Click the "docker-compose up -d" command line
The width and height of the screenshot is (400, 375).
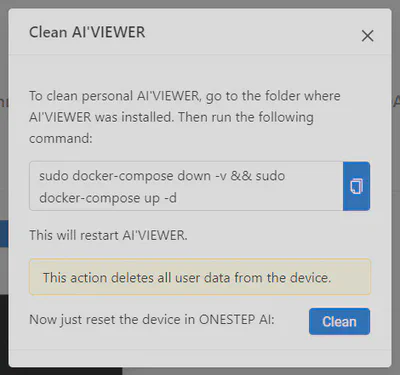click(108, 198)
